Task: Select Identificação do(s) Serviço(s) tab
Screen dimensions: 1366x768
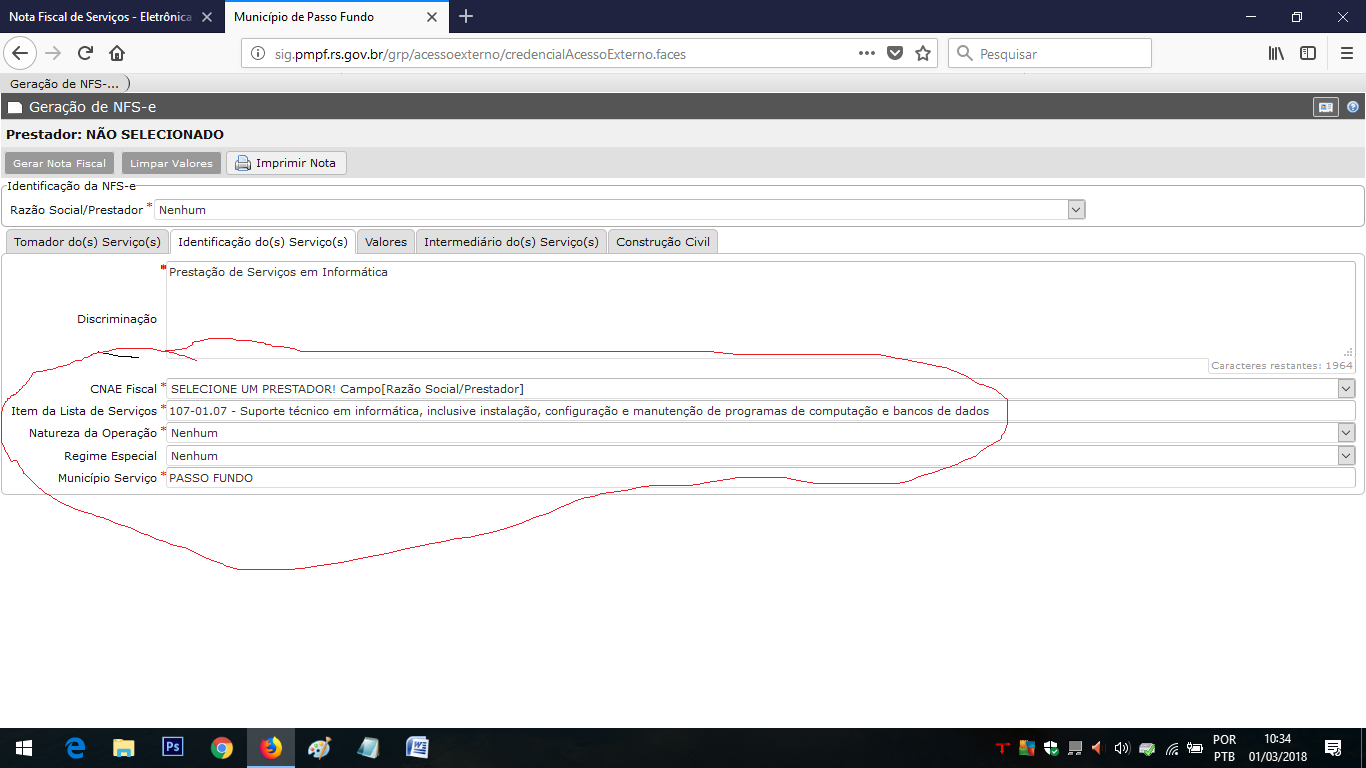Action: tap(263, 242)
